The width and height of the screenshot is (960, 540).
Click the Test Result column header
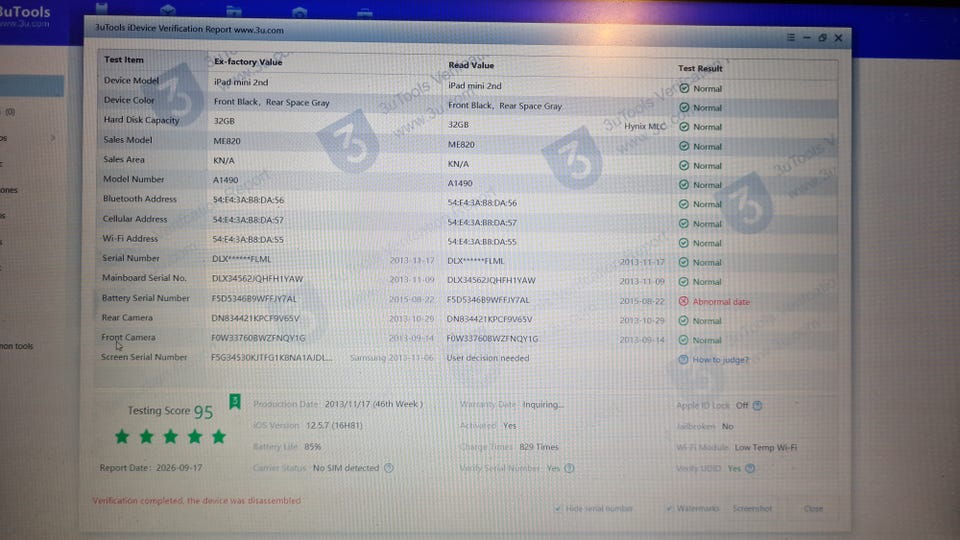coord(700,68)
